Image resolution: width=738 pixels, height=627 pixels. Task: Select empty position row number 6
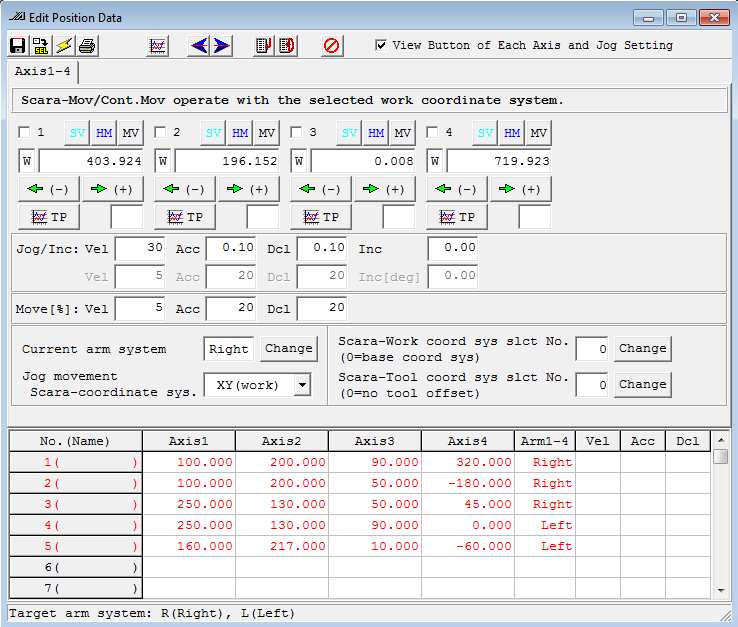click(x=75, y=567)
